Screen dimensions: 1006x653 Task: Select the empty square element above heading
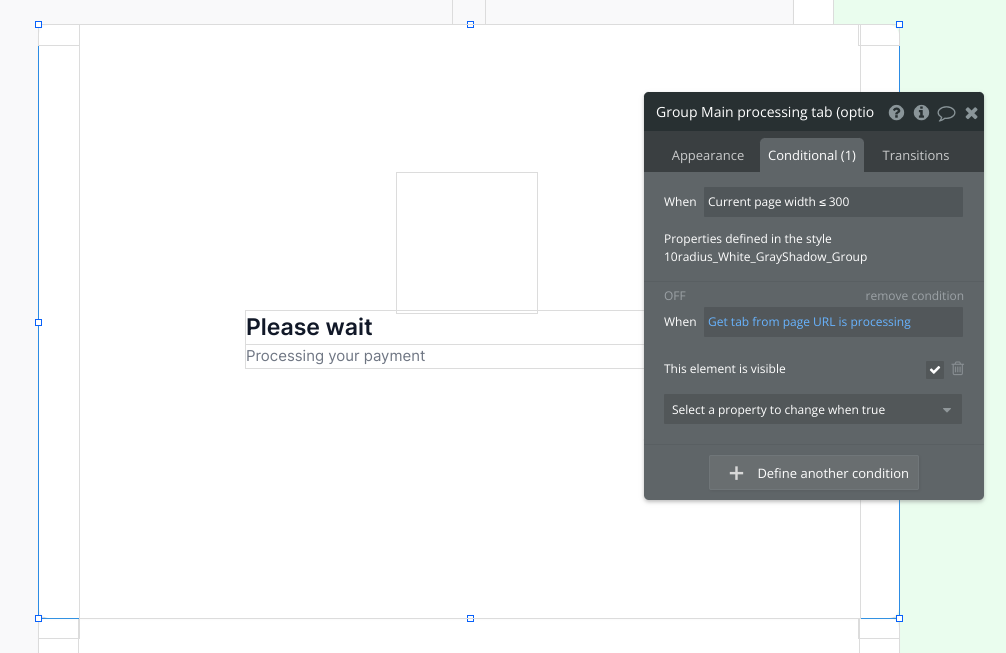pos(466,242)
